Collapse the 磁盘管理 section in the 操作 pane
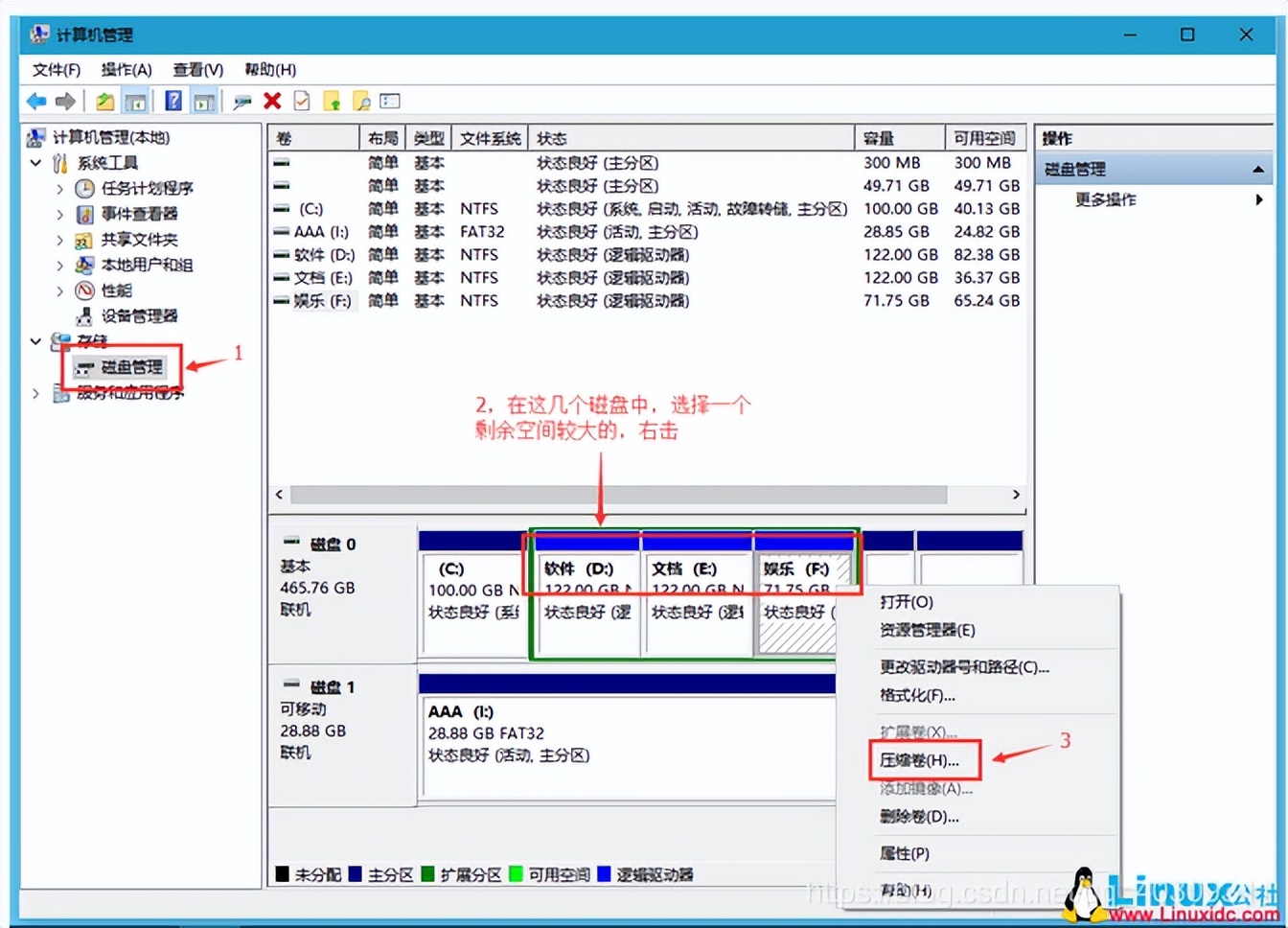The height and width of the screenshot is (928, 1288). pos(1257,169)
